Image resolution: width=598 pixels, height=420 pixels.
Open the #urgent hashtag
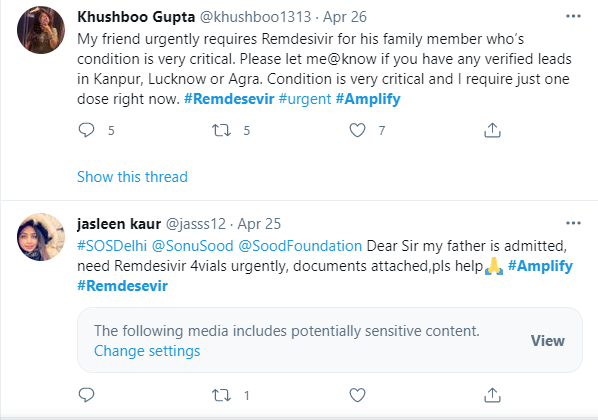[305, 99]
